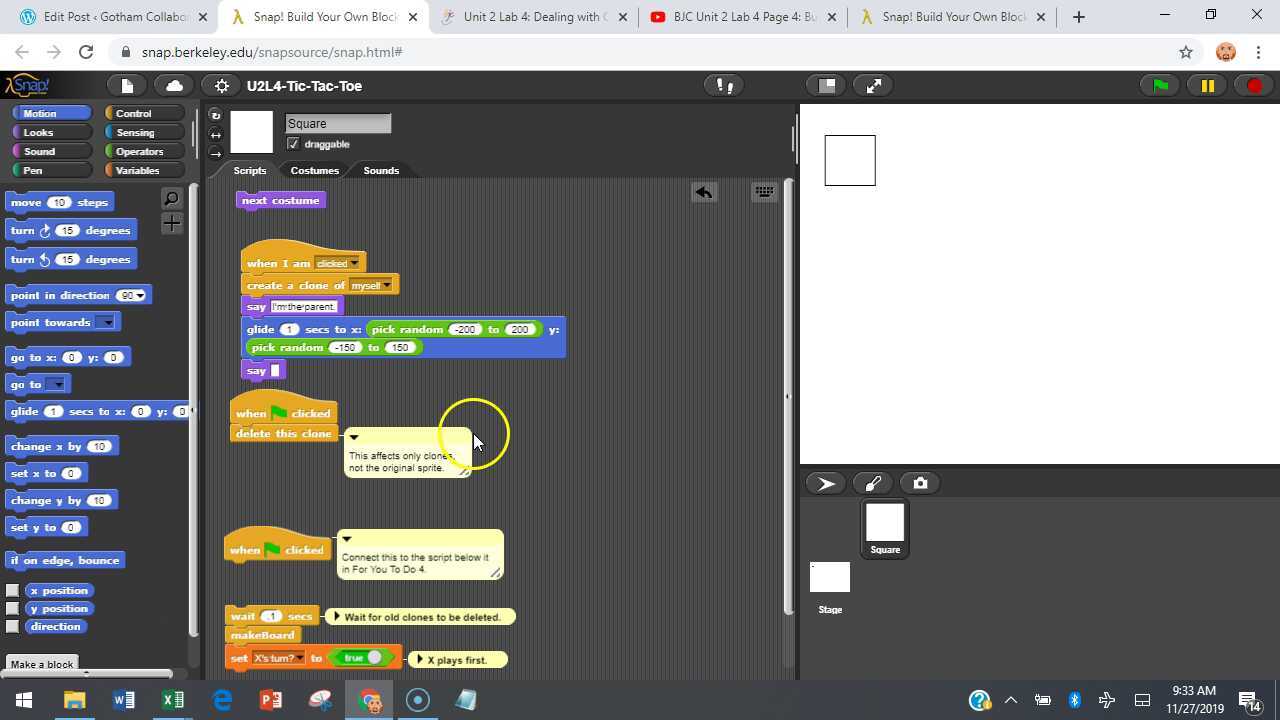Image resolution: width=1280 pixels, height=720 pixels.
Task: Open PowerPoint from the taskbar
Action: click(271, 699)
